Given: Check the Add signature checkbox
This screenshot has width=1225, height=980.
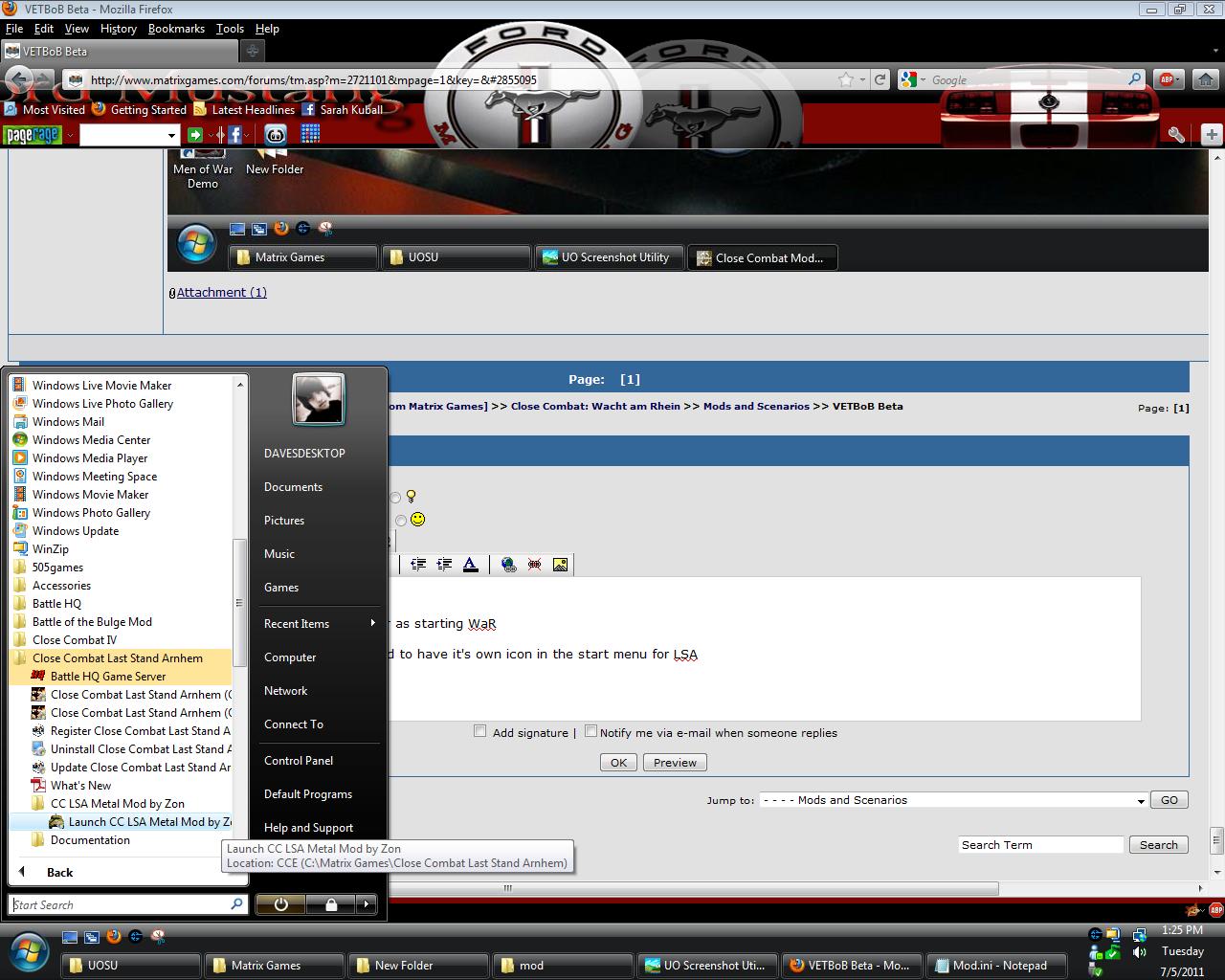Looking at the screenshot, I should [480, 731].
